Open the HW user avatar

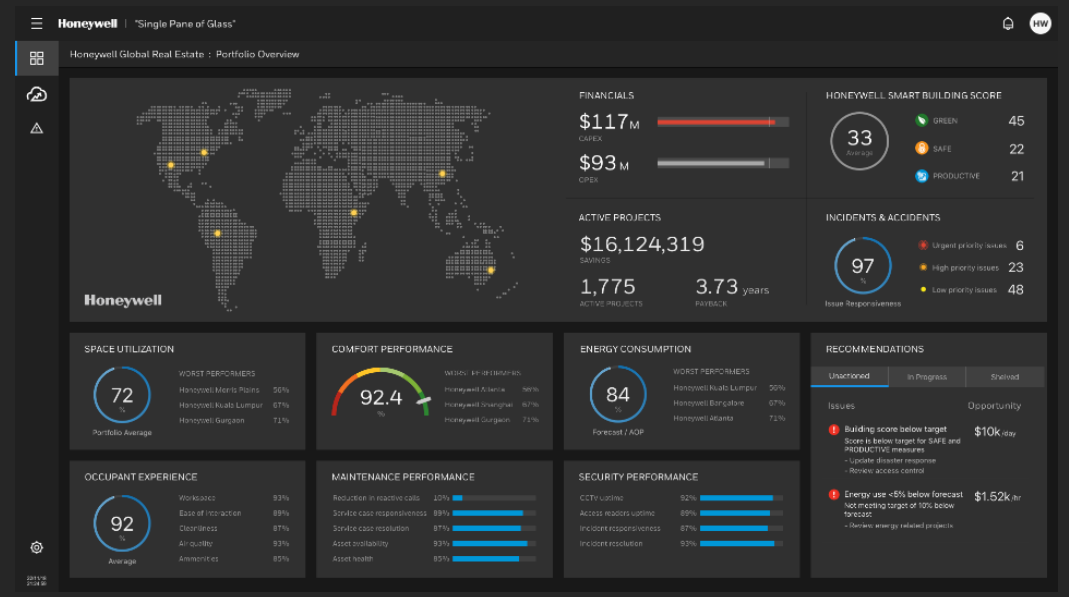1040,24
